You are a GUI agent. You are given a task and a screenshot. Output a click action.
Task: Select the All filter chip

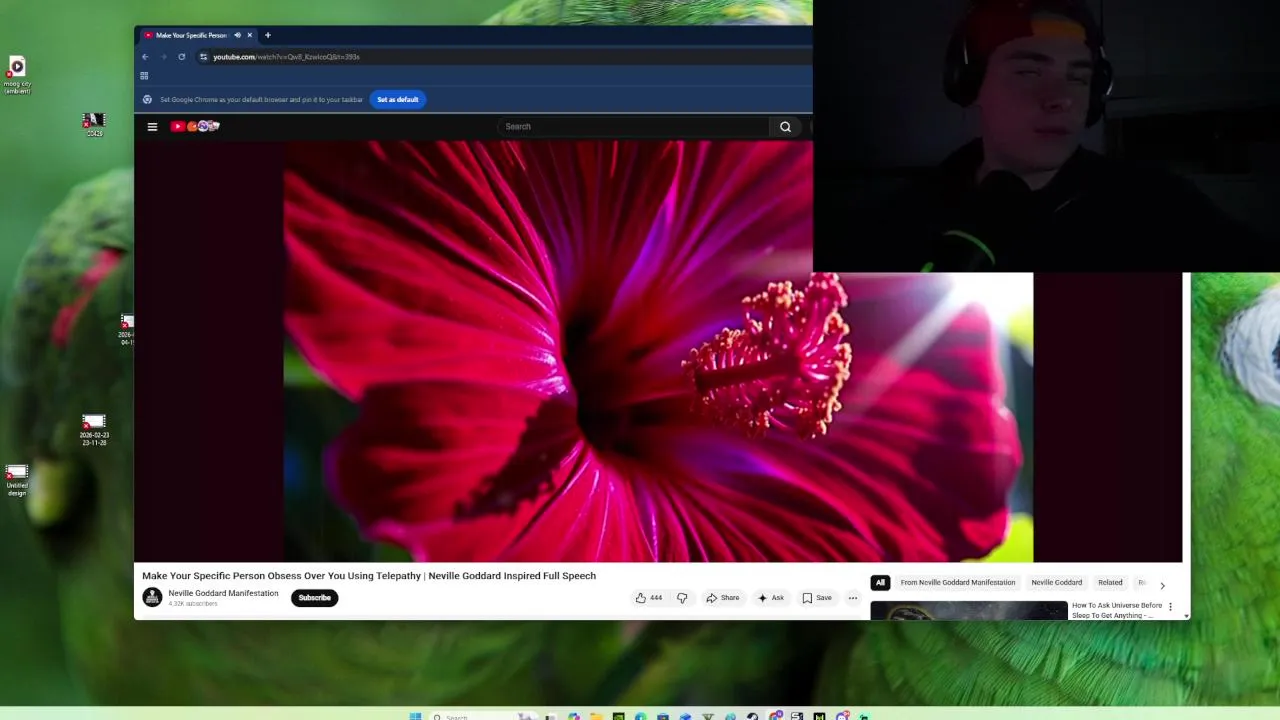[880, 582]
